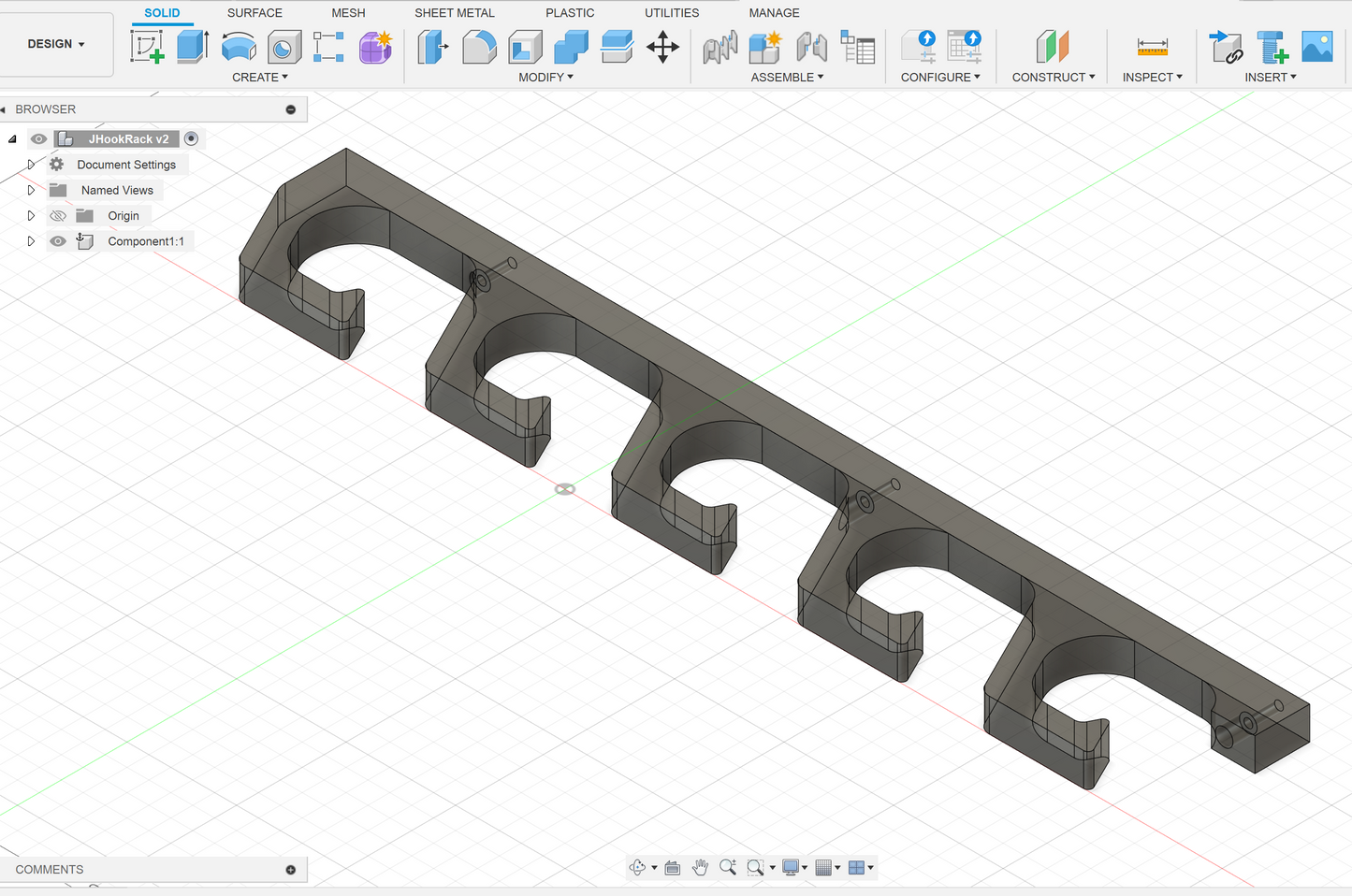This screenshot has width=1352, height=896.
Task: Open the INSPECT dropdown menu
Action: coord(1153,78)
